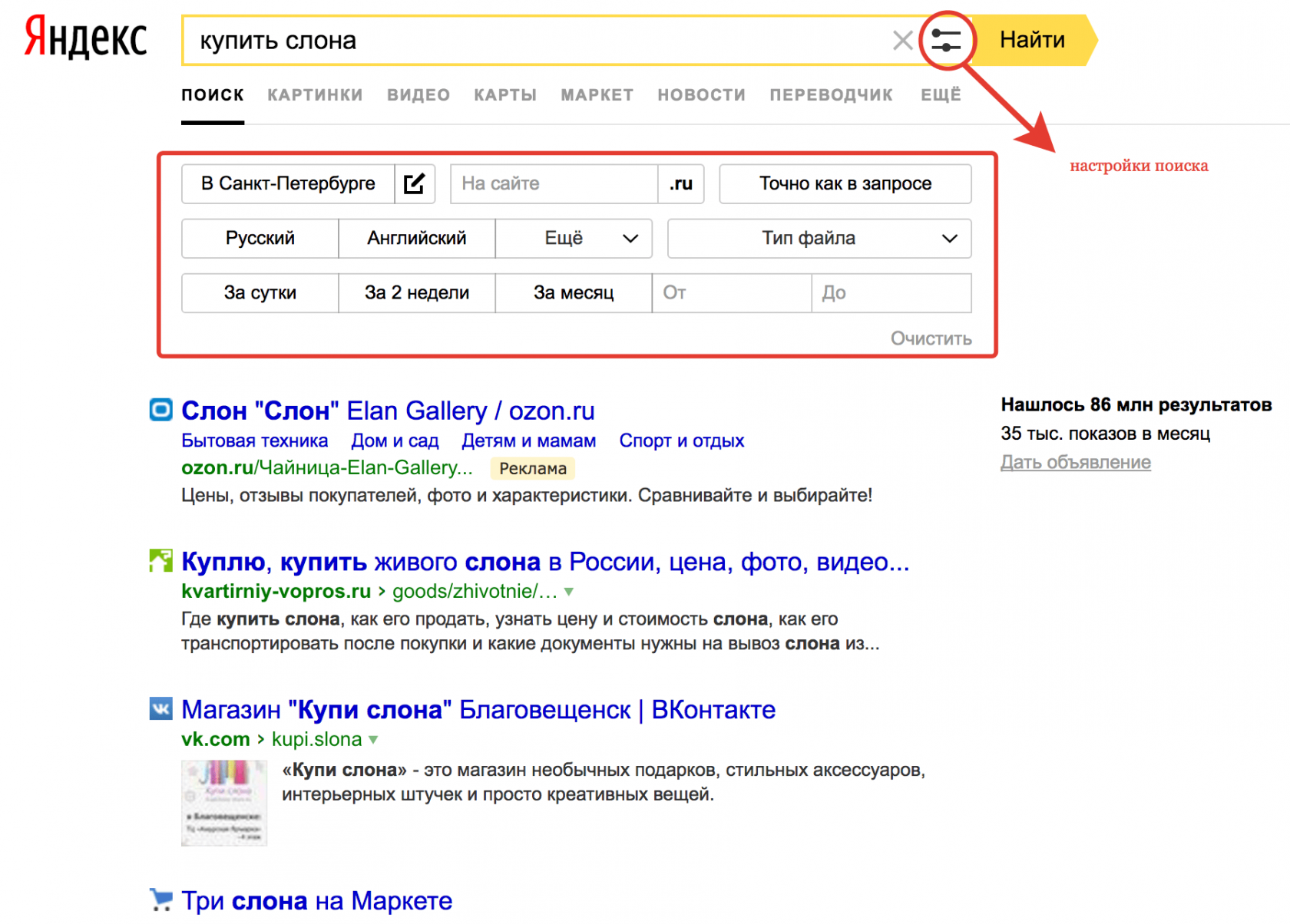Switch to the Карты tab
Image resolution: width=1290 pixels, height=924 pixels.
pos(505,95)
